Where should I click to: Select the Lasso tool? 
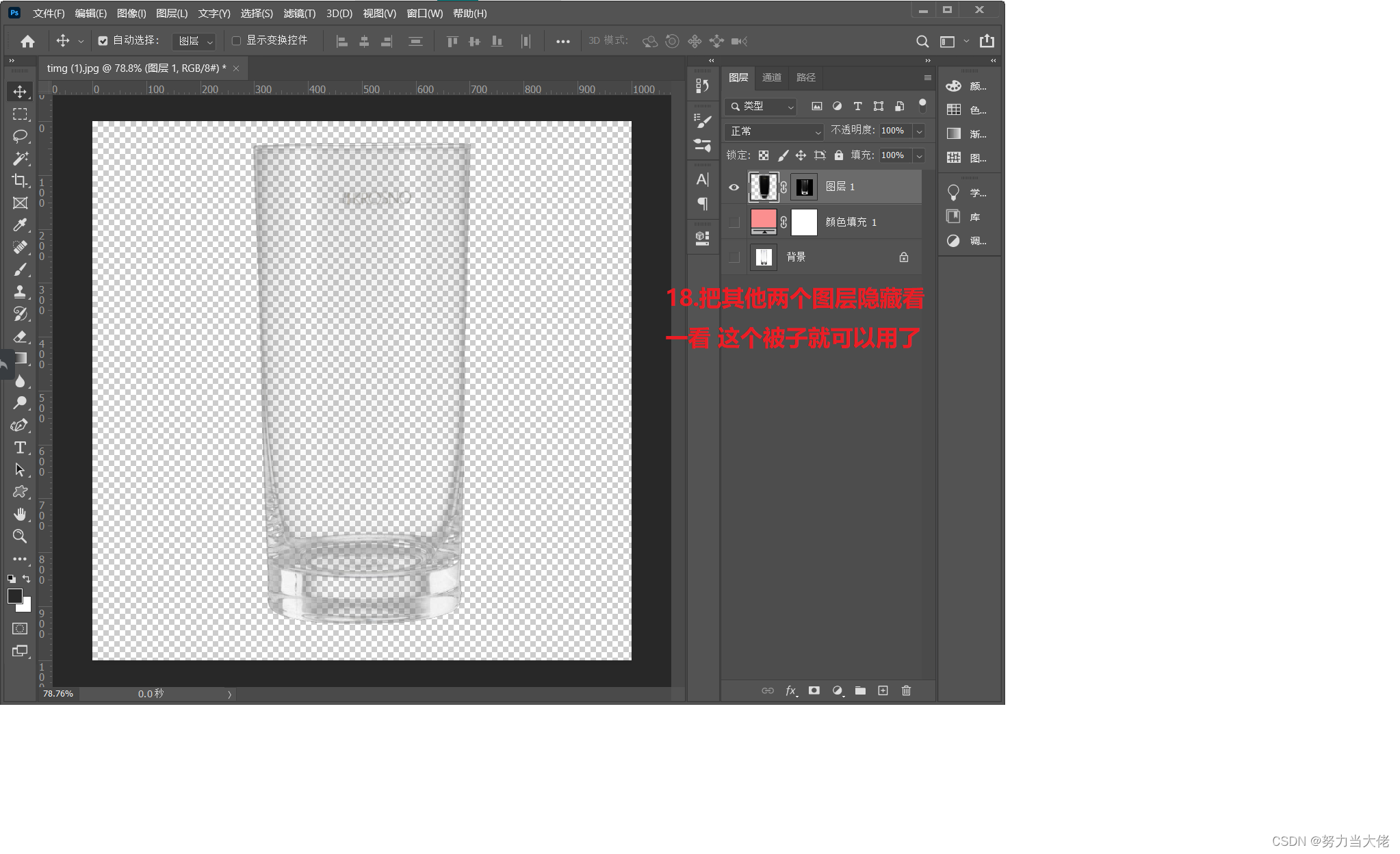[x=20, y=135]
